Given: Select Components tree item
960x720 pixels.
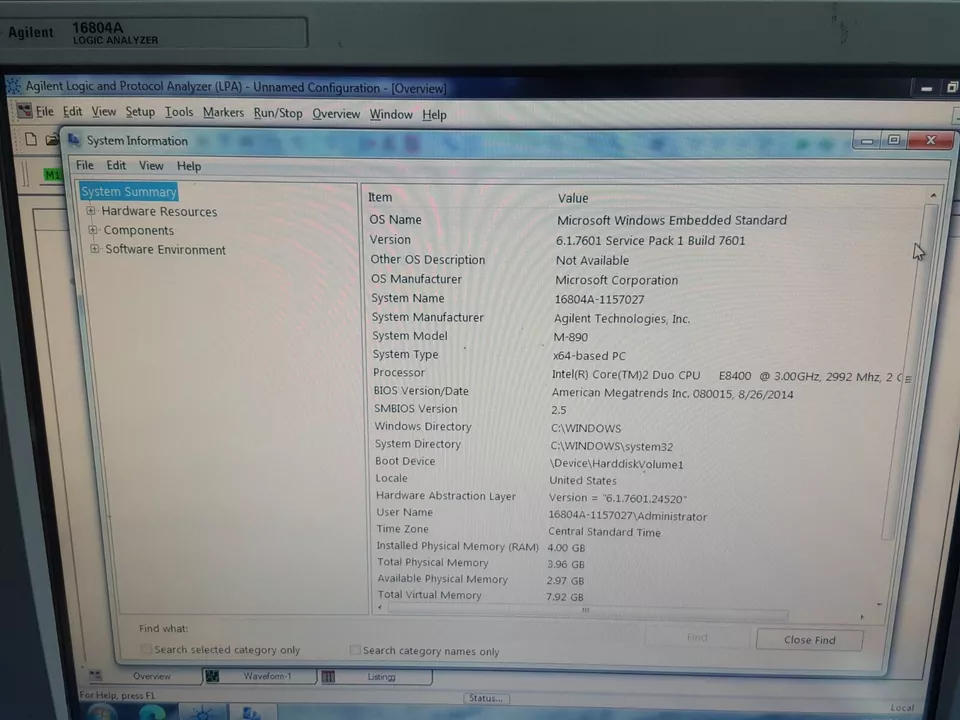Looking at the screenshot, I should pyautogui.click(x=138, y=230).
